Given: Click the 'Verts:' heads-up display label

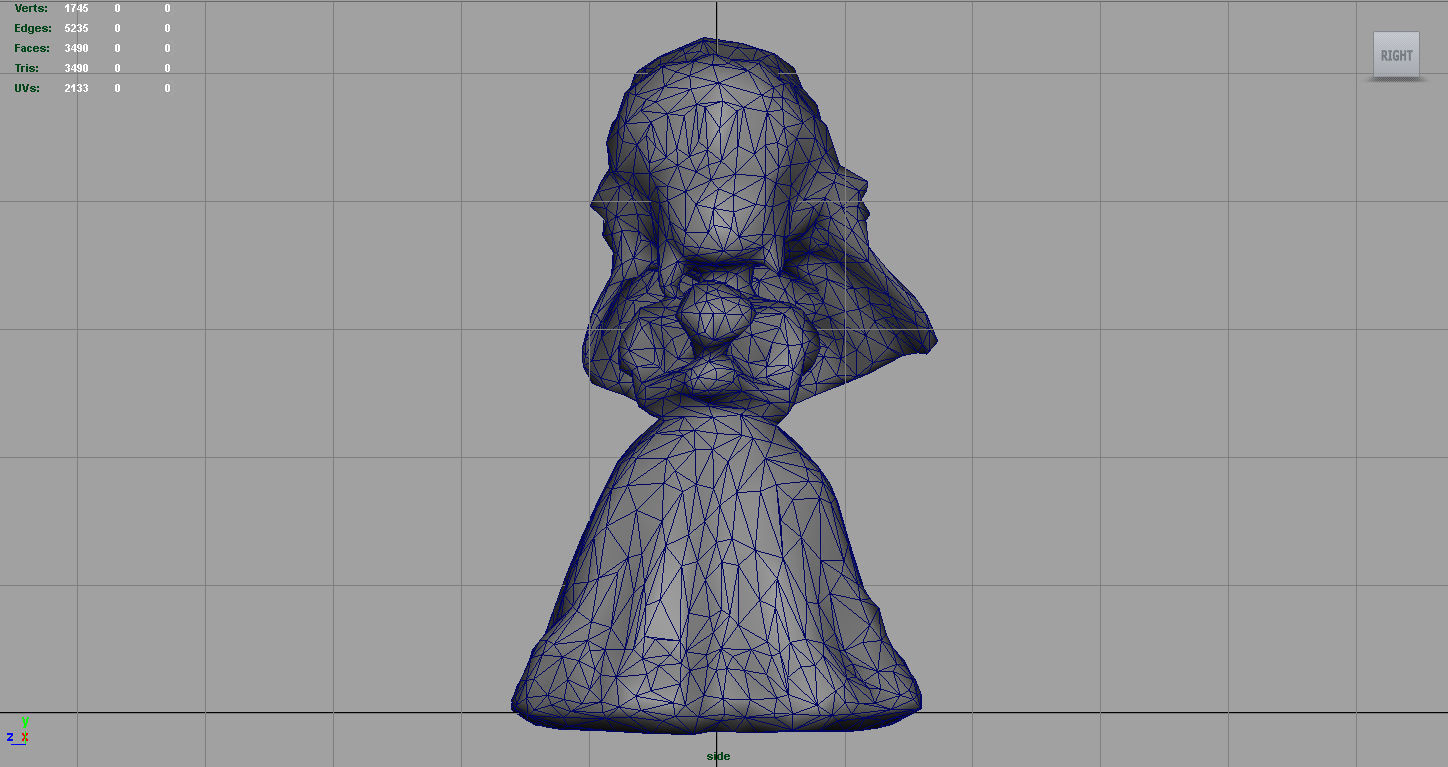Looking at the screenshot, I should pos(31,8).
